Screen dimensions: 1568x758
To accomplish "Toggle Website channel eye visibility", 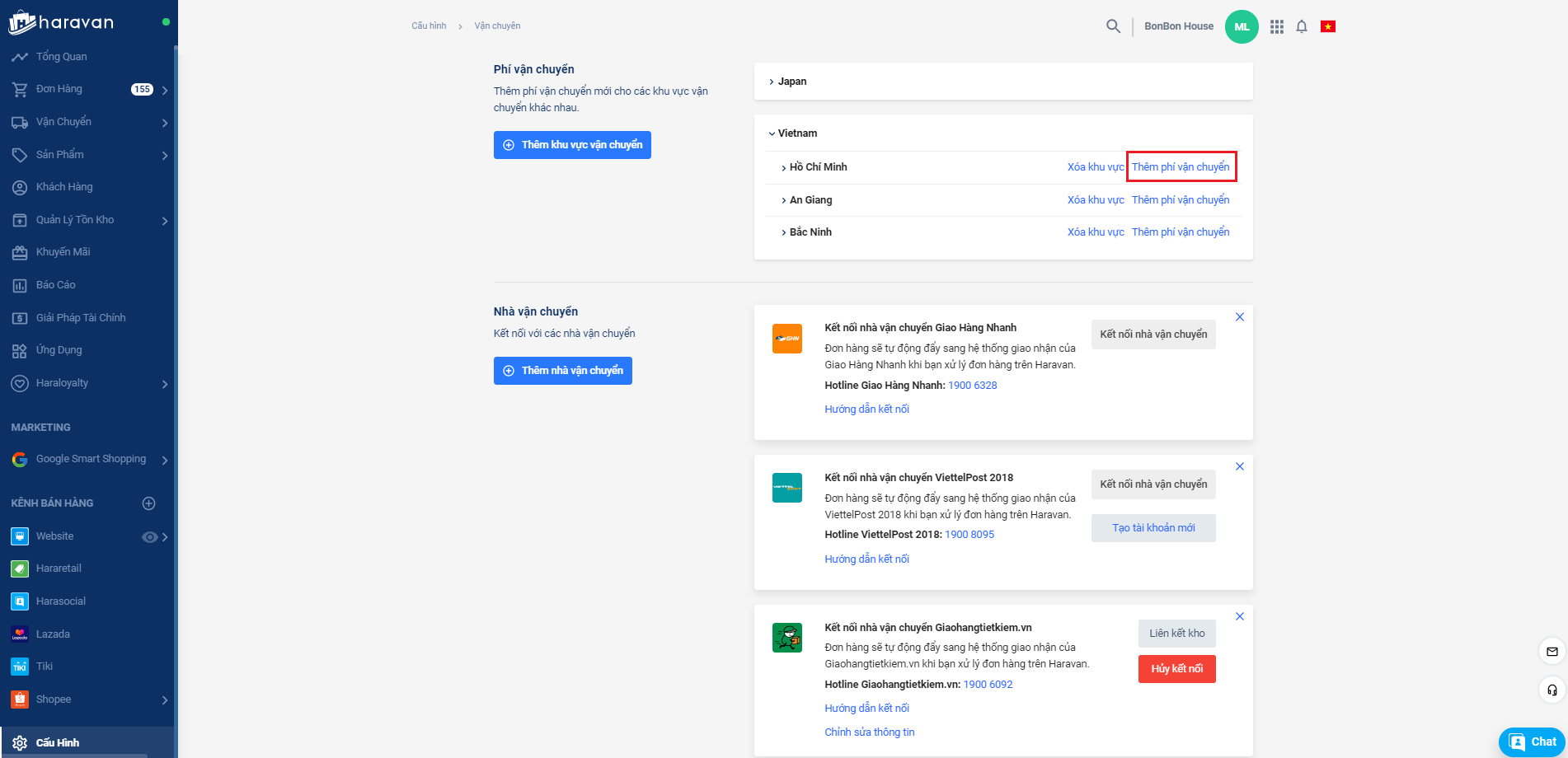I will pyautogui.click(x=149, y=537).
